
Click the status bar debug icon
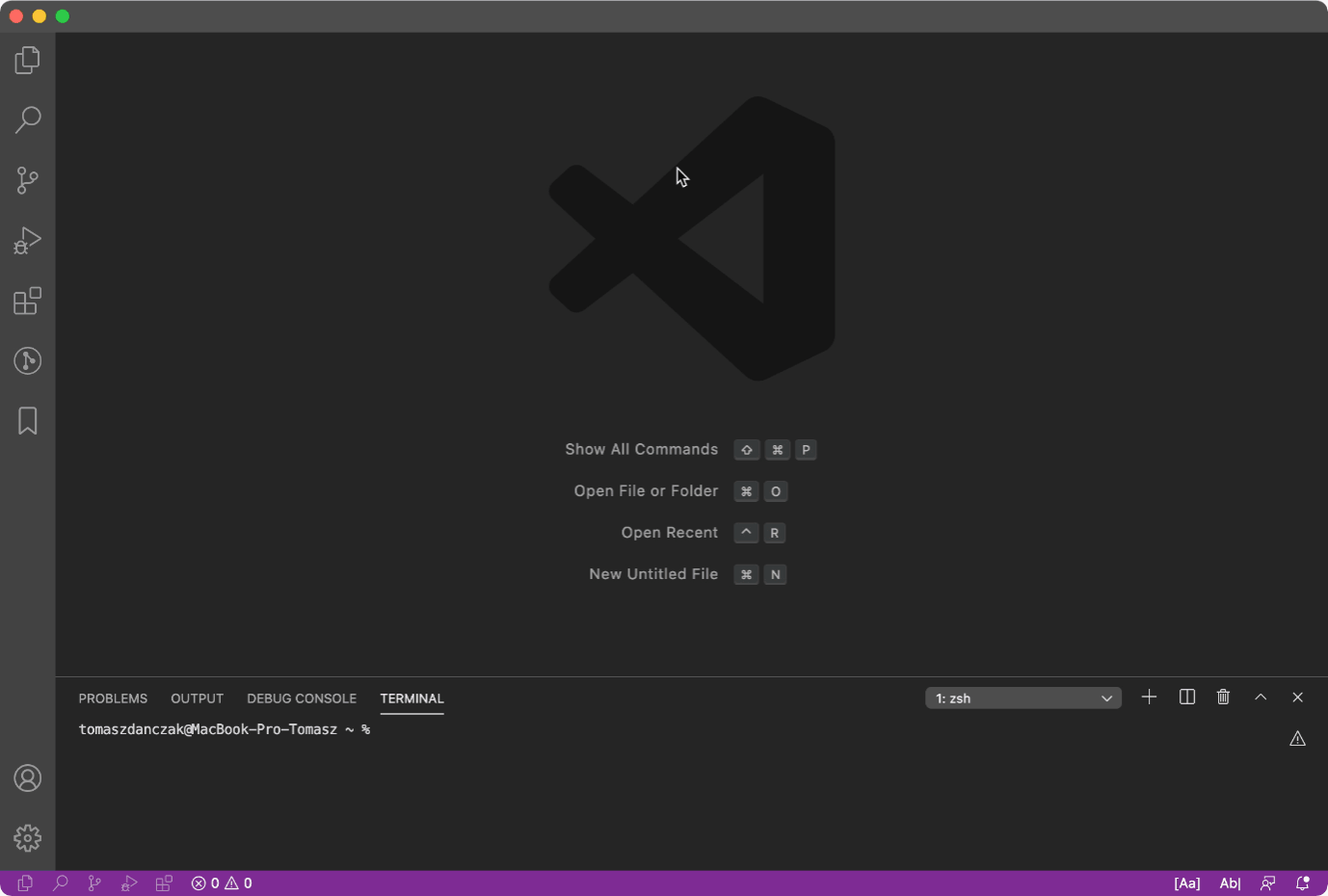pos(129,883)
